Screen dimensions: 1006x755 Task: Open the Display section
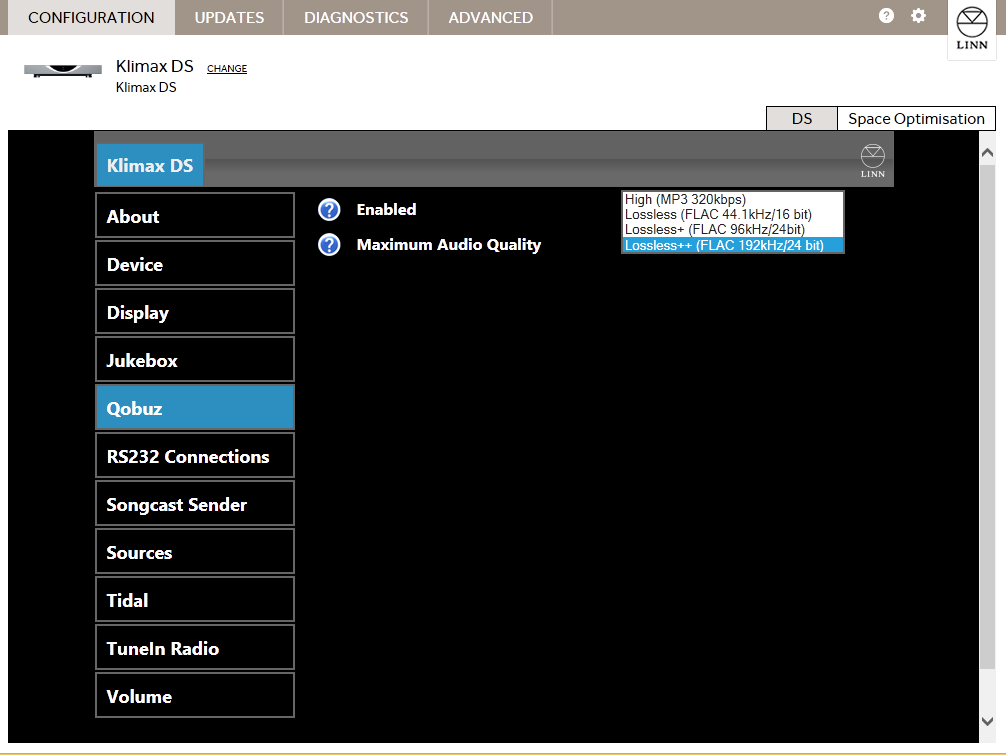195,312
